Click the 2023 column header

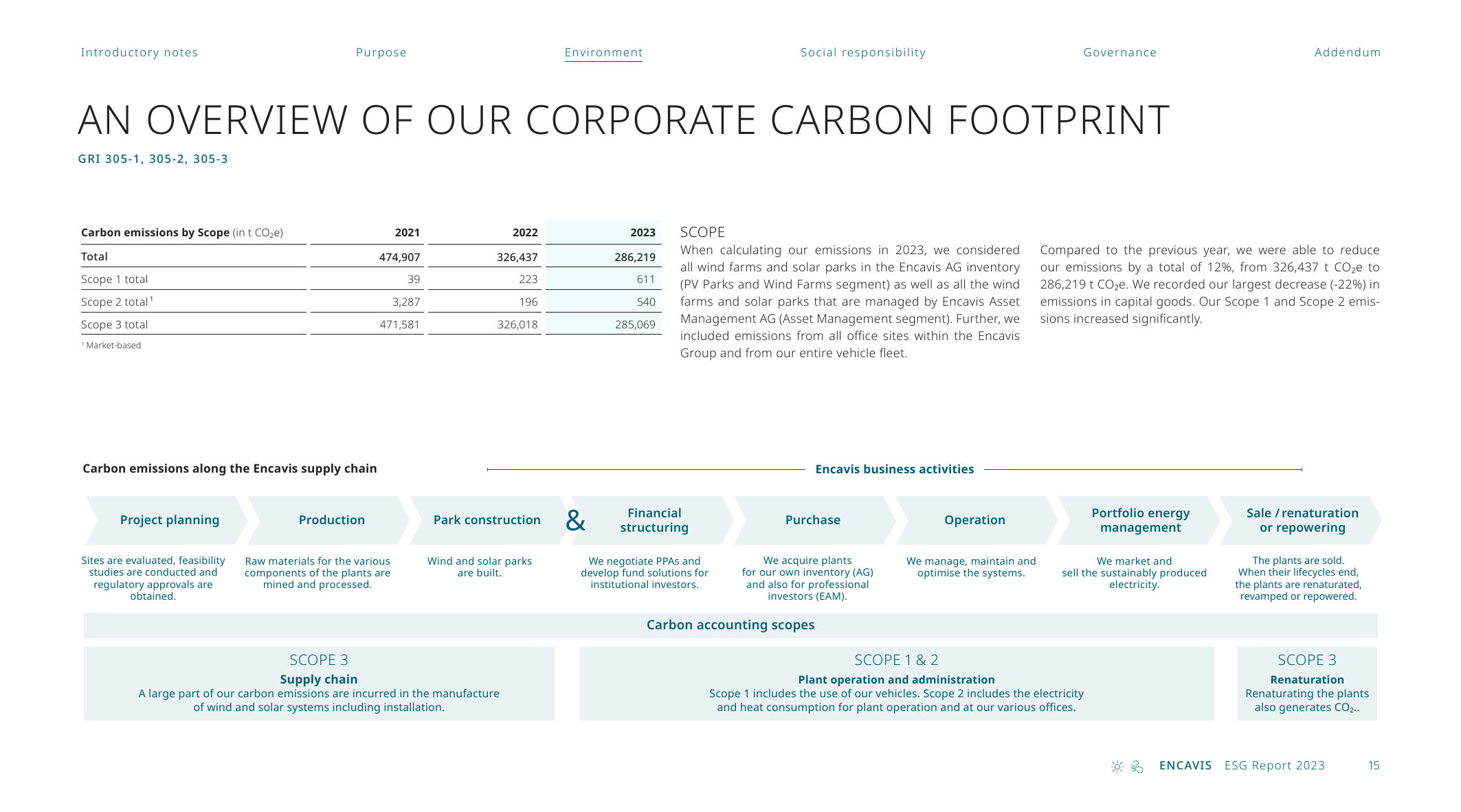tap(643, 232)
